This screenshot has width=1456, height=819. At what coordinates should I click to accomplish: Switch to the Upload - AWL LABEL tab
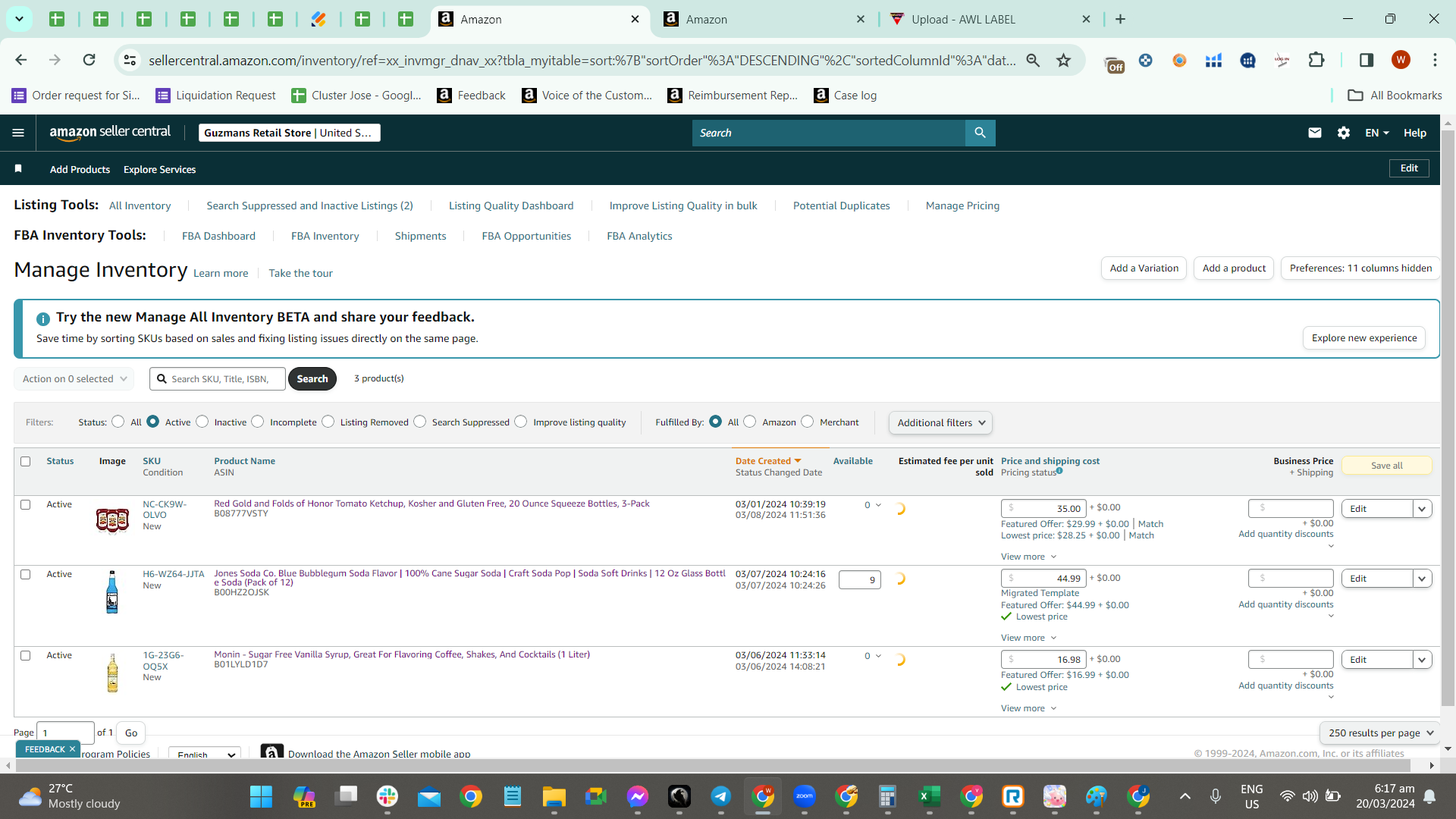(990, 19)
